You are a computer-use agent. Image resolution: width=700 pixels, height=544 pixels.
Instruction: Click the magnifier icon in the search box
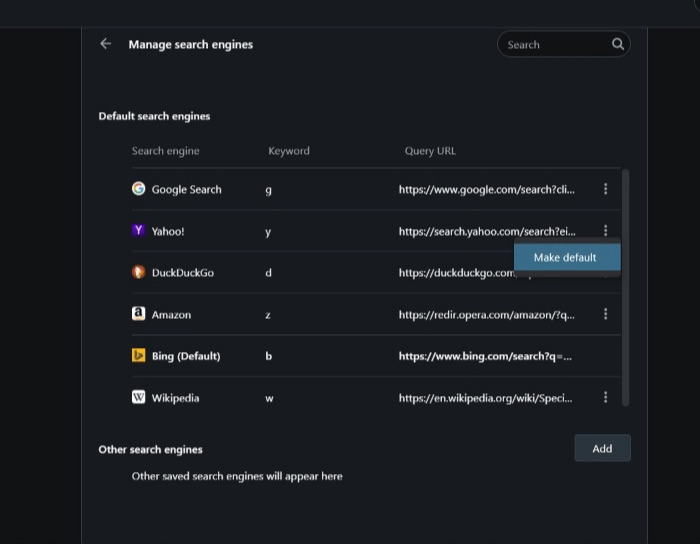click(x=618, y=44)
